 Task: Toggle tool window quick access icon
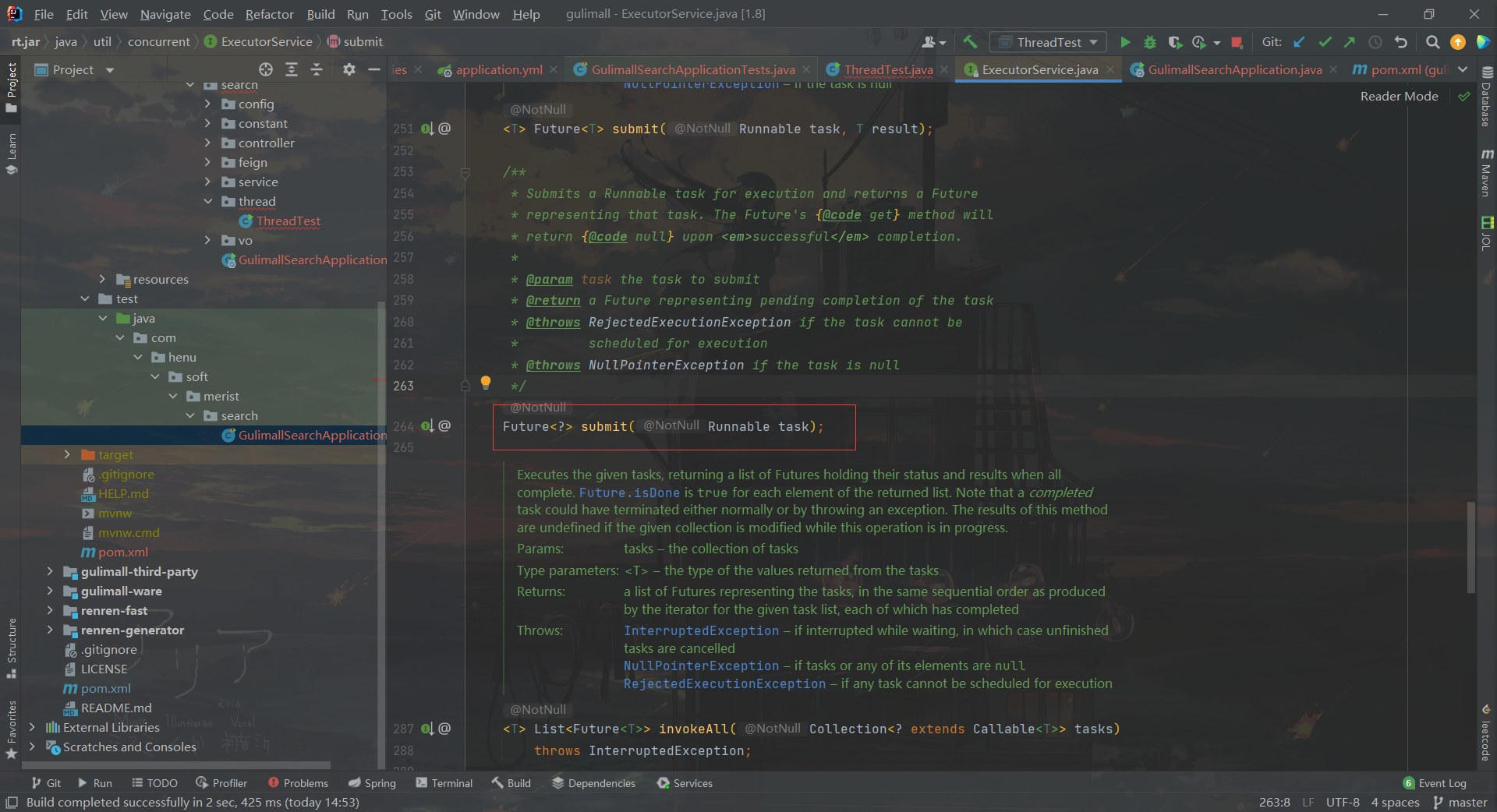click(x=12, y=803)
